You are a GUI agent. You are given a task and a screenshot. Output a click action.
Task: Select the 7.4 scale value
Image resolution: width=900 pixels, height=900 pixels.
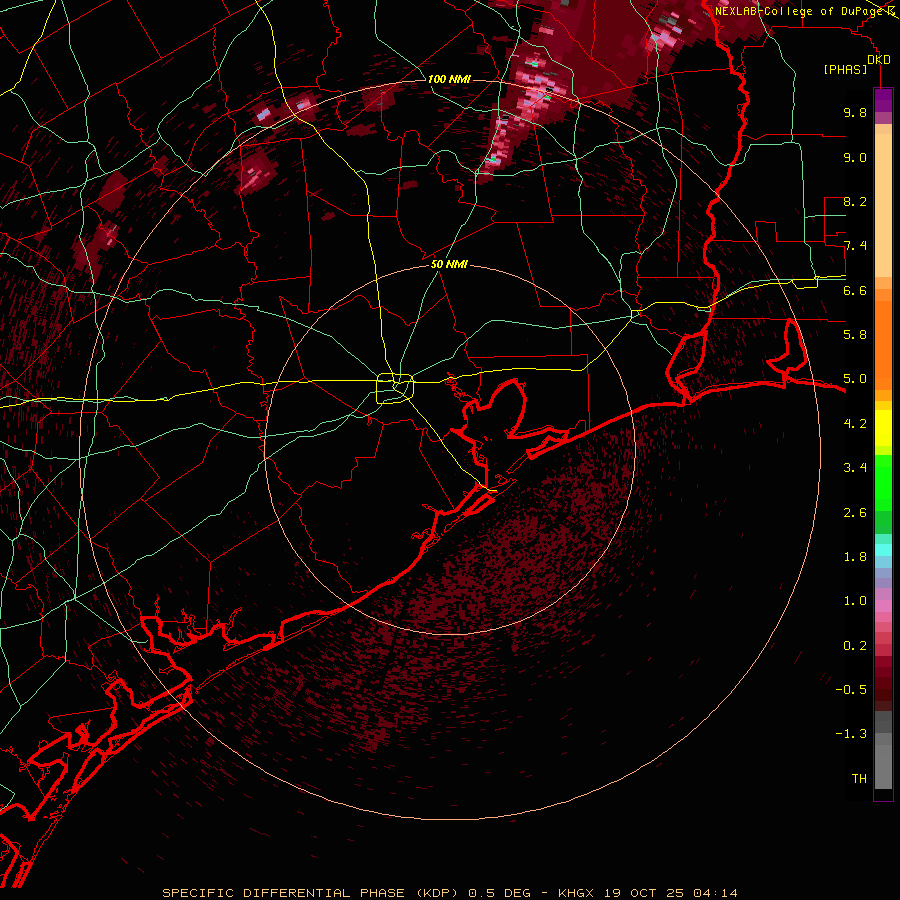(x=855, y=246)
